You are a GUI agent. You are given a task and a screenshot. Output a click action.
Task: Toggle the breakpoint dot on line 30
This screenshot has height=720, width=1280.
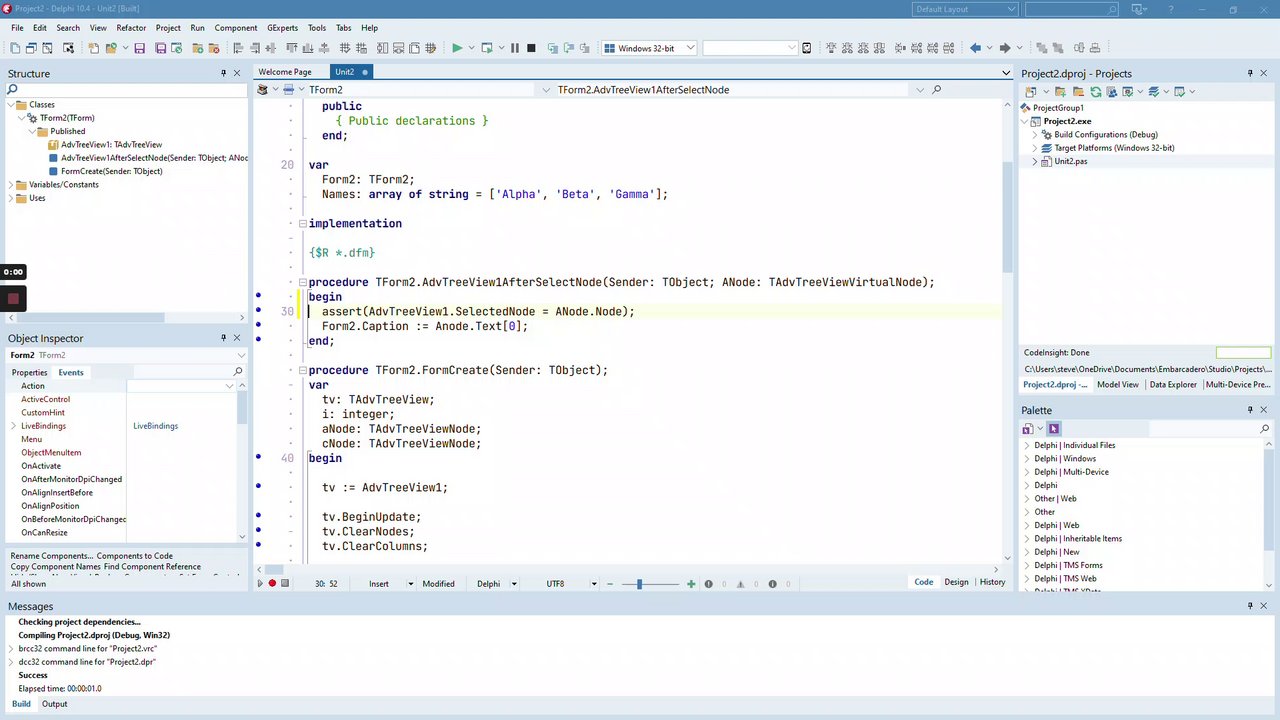click(258, 311)
